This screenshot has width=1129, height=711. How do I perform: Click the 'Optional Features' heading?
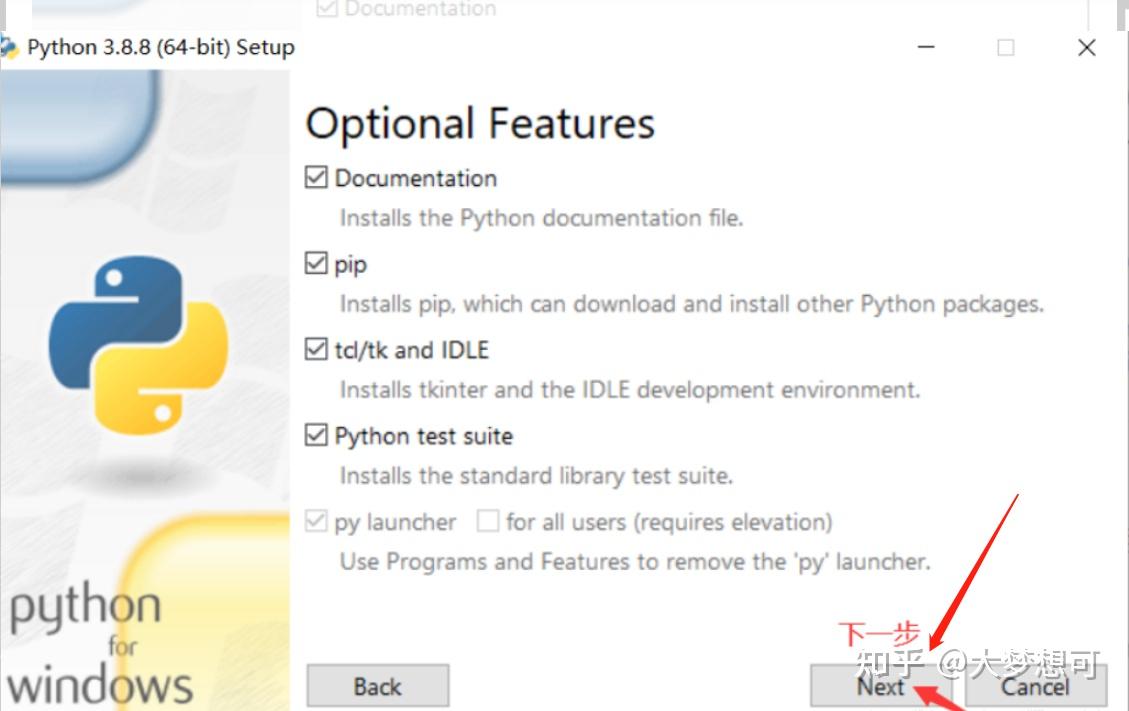coord(480,122)
